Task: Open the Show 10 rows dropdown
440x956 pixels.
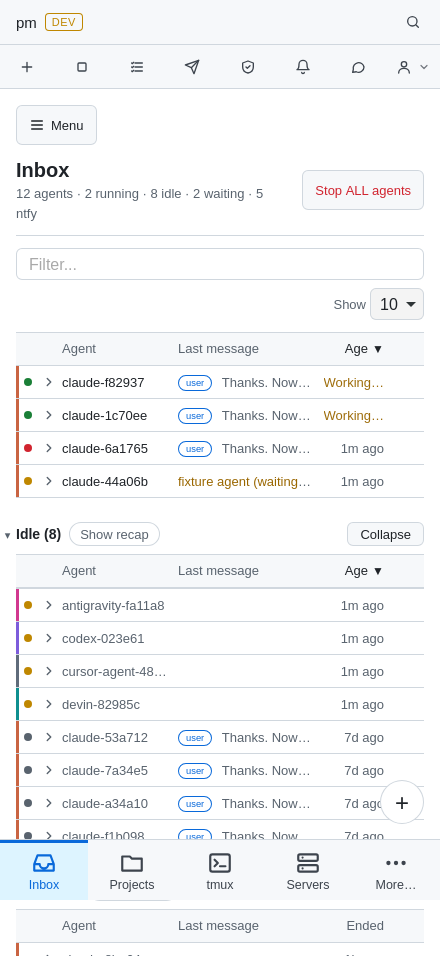Action: tap(397, 304)
